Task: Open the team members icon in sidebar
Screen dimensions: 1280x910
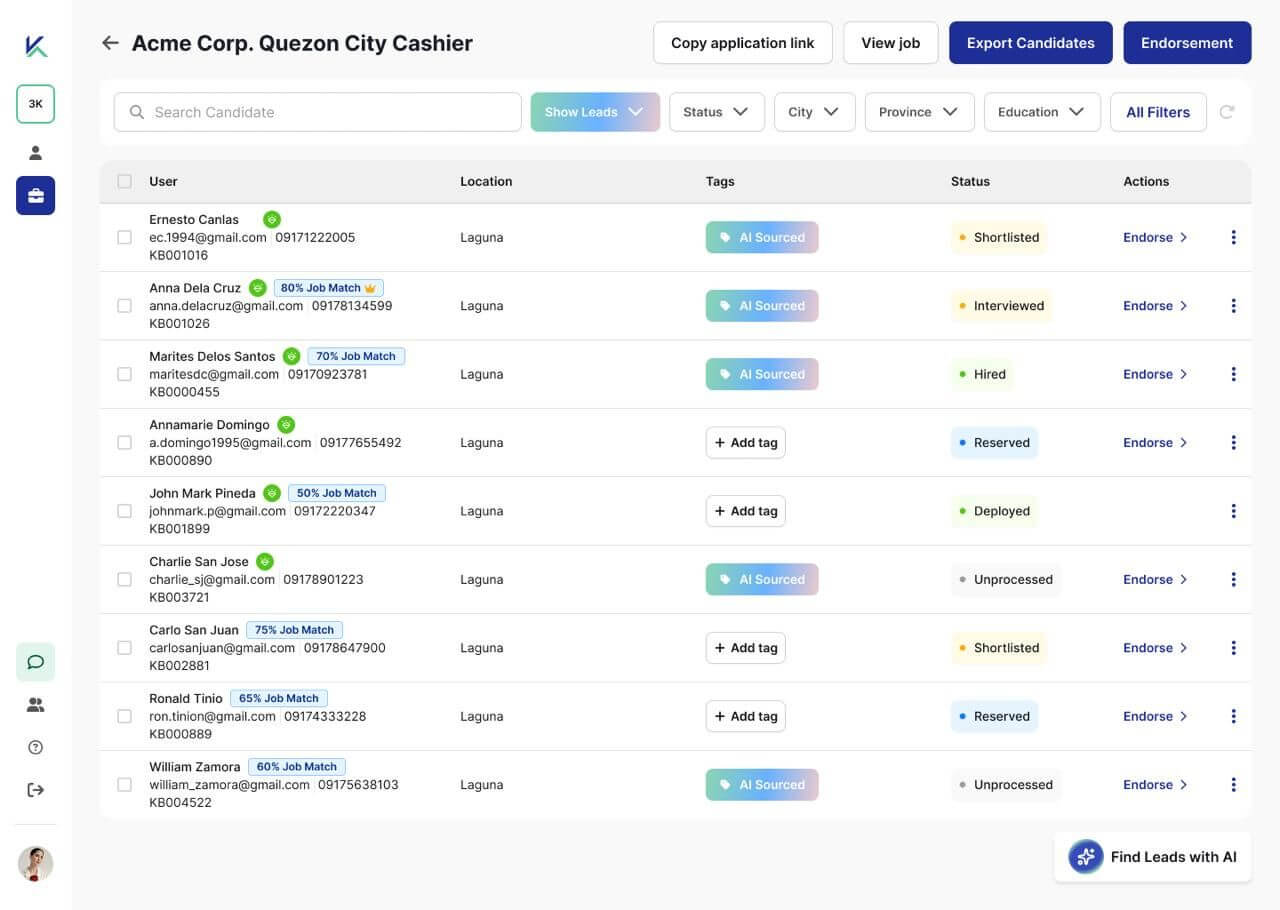Action: point(35,705)
